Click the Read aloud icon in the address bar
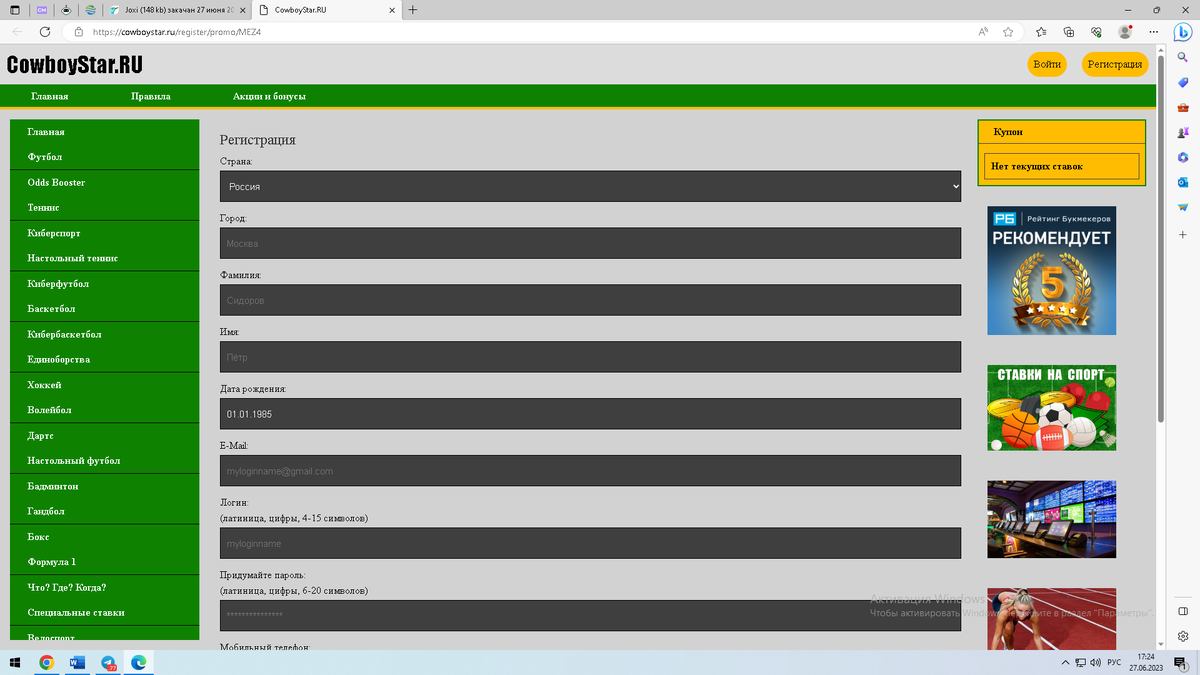Image resolution: width=1200 pixels, height=675 pixels. click(983, 32)
